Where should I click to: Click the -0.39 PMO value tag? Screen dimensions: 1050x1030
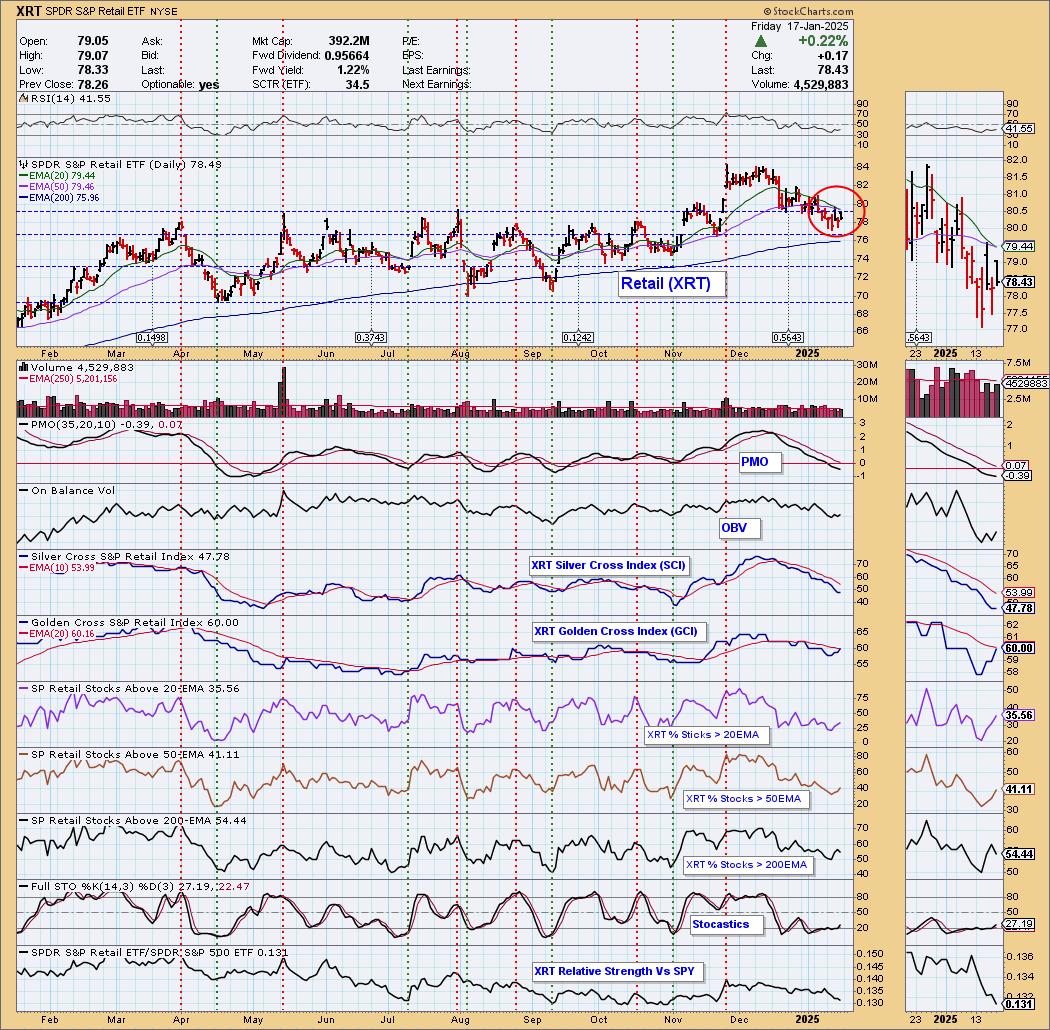point(1019,475)
